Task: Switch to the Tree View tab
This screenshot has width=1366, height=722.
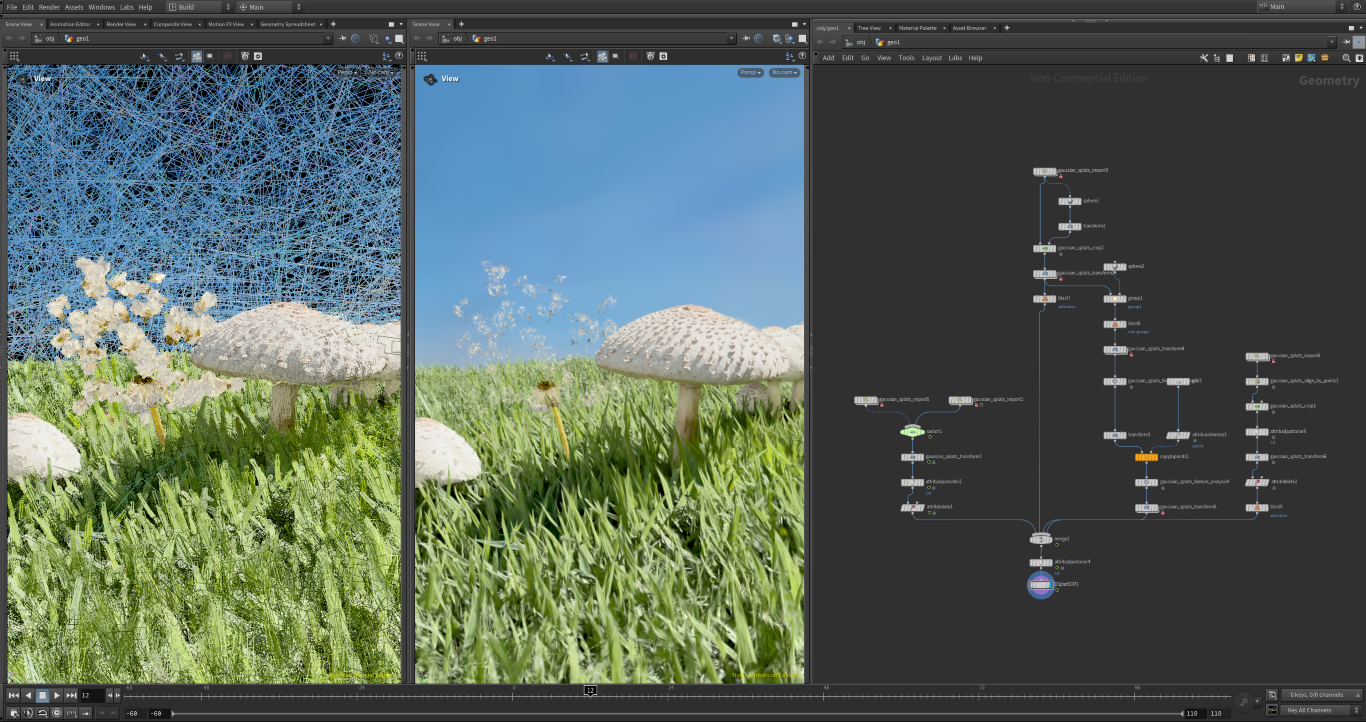Action: (x=869, y=28)
